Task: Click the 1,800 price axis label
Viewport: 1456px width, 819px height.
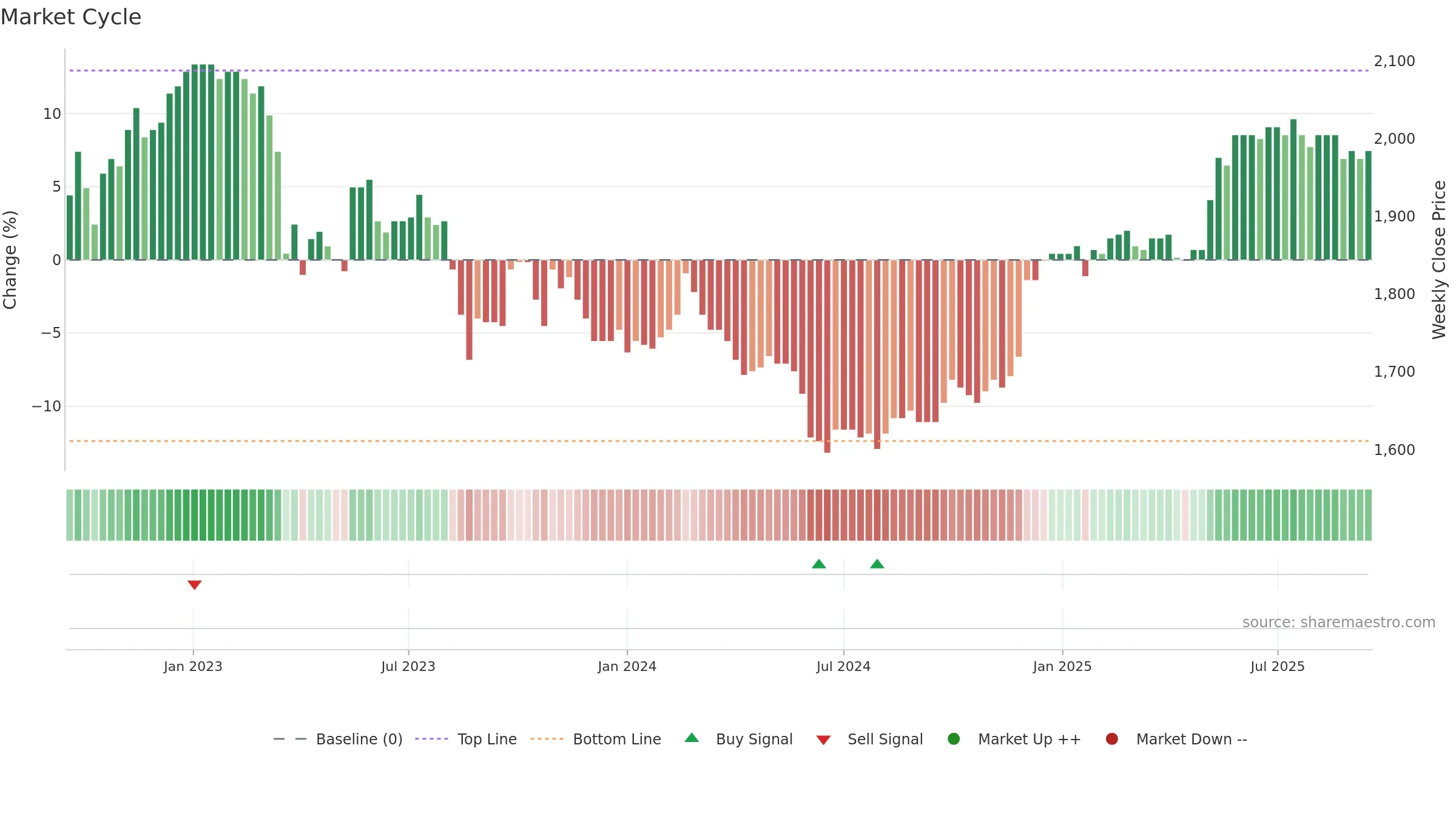Action: coord(1394,294)
